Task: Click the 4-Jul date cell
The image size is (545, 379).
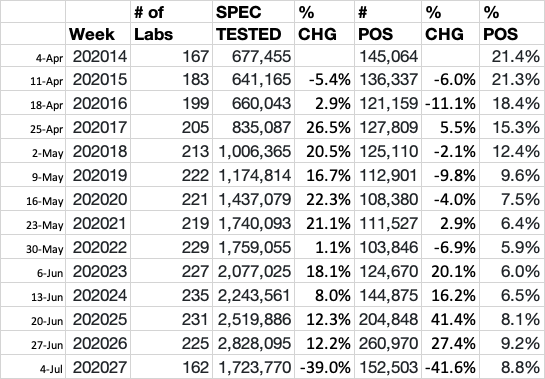Action: pos(33,367)
